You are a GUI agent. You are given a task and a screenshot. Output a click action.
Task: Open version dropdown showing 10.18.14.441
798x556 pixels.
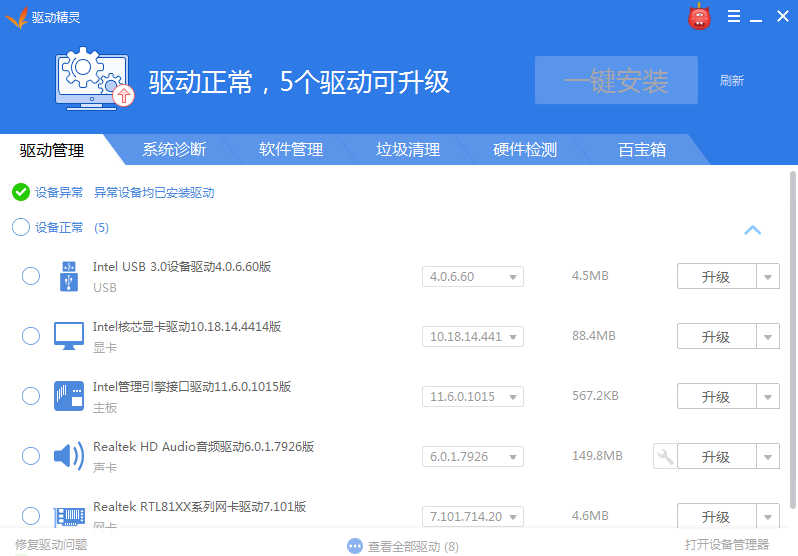pyautogui.click(x=473, y=337)
